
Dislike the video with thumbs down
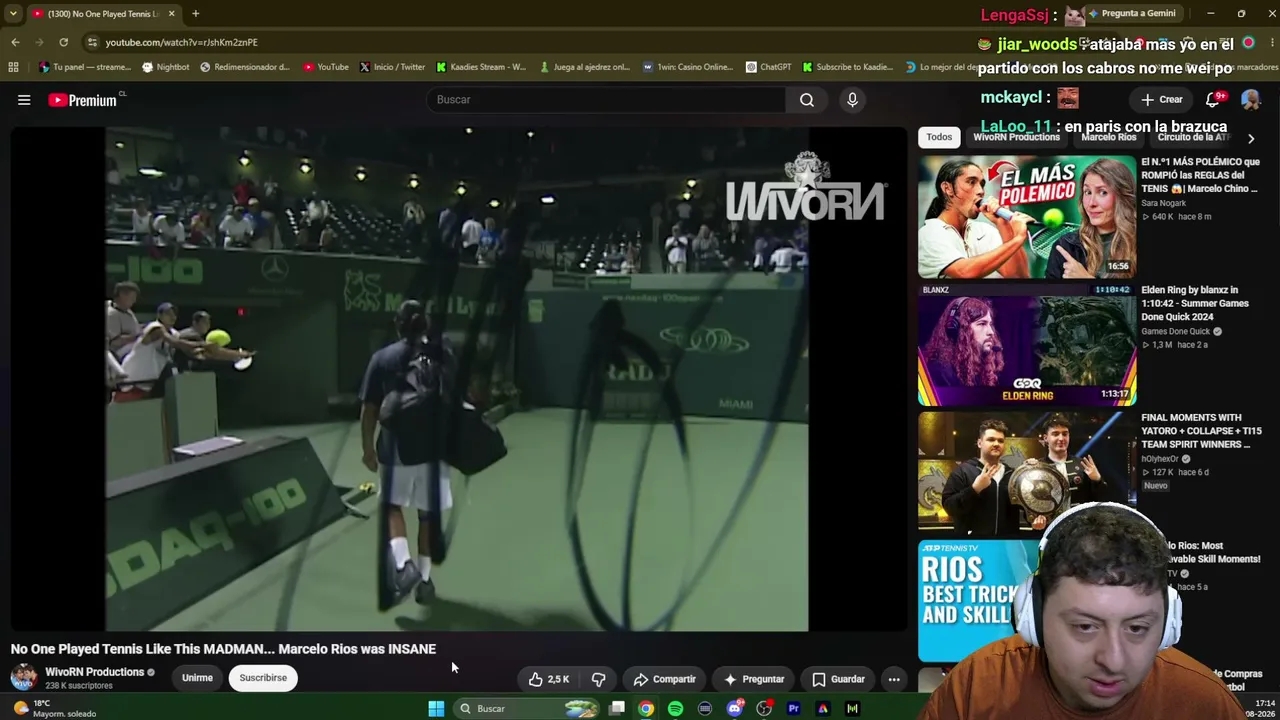[598, 679]
